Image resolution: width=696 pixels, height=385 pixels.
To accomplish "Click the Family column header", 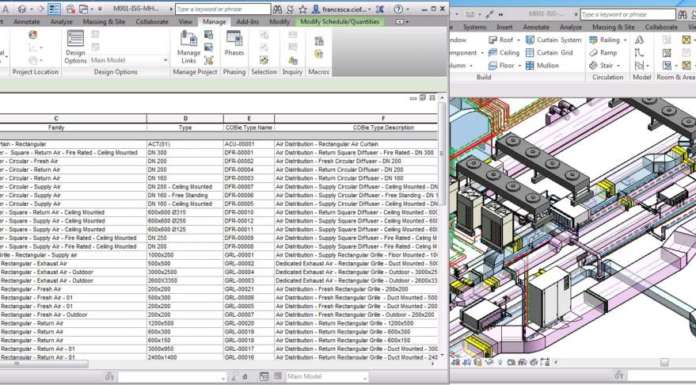I will tap(56, 127).
